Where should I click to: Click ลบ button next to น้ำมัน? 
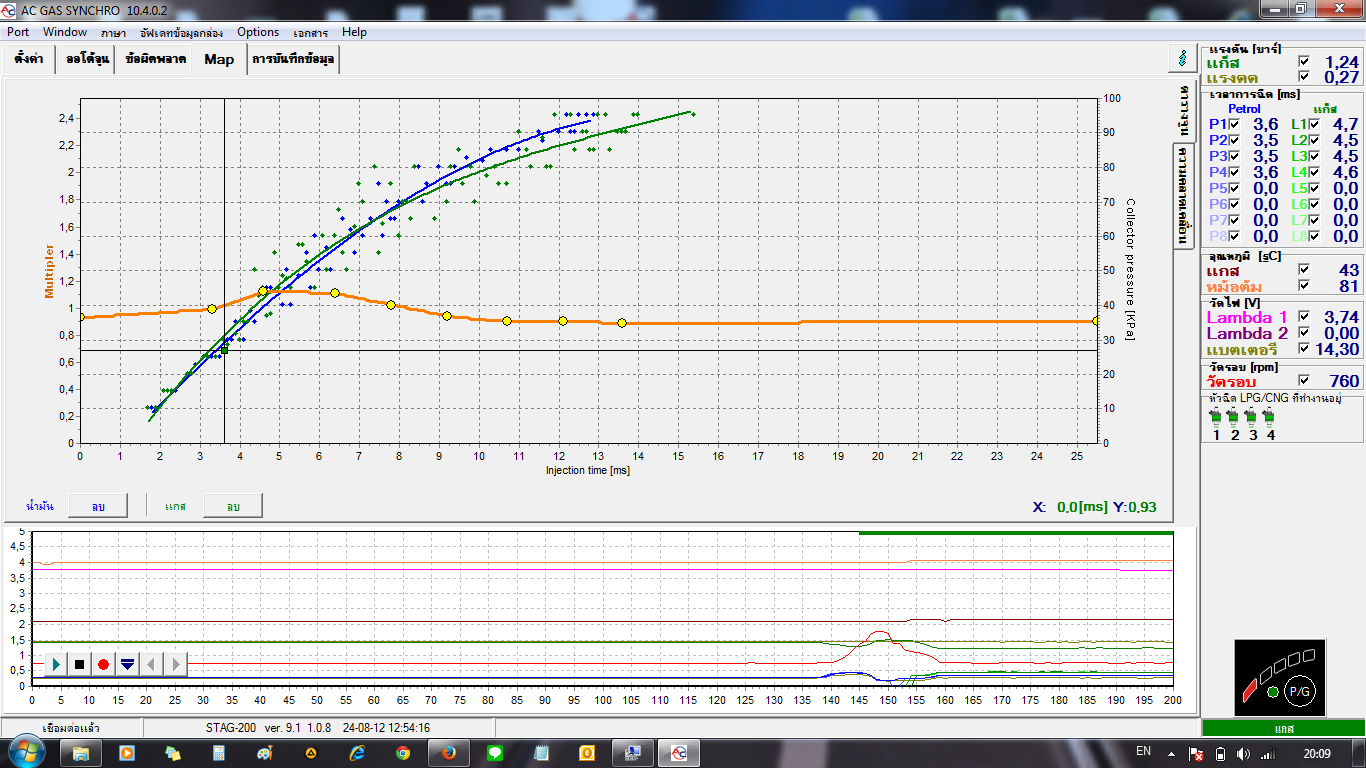point(98,506)
